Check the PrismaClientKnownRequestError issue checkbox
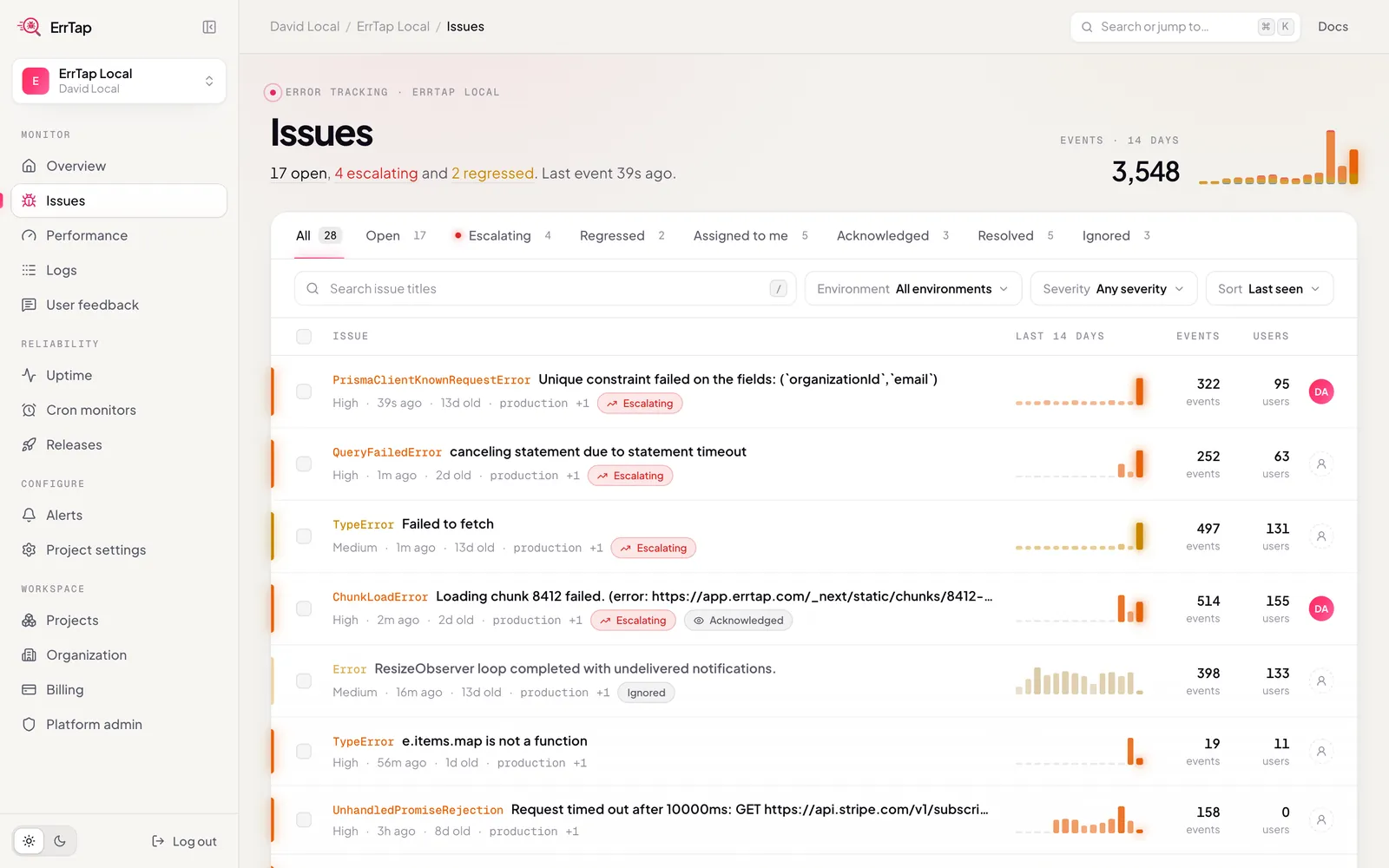 [304, 391]
